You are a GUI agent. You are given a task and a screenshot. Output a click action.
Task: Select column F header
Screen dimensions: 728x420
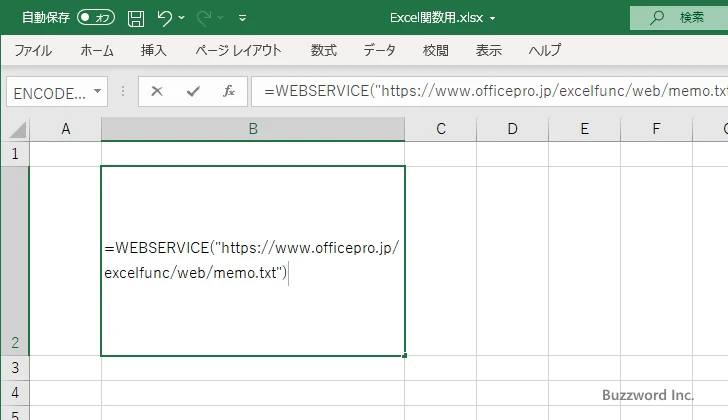pyautogui.click(x=656, y=129)
